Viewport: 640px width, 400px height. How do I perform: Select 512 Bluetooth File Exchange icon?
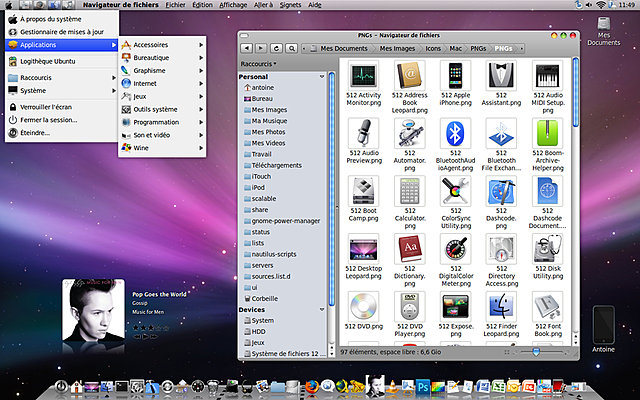tap(501, 133)
